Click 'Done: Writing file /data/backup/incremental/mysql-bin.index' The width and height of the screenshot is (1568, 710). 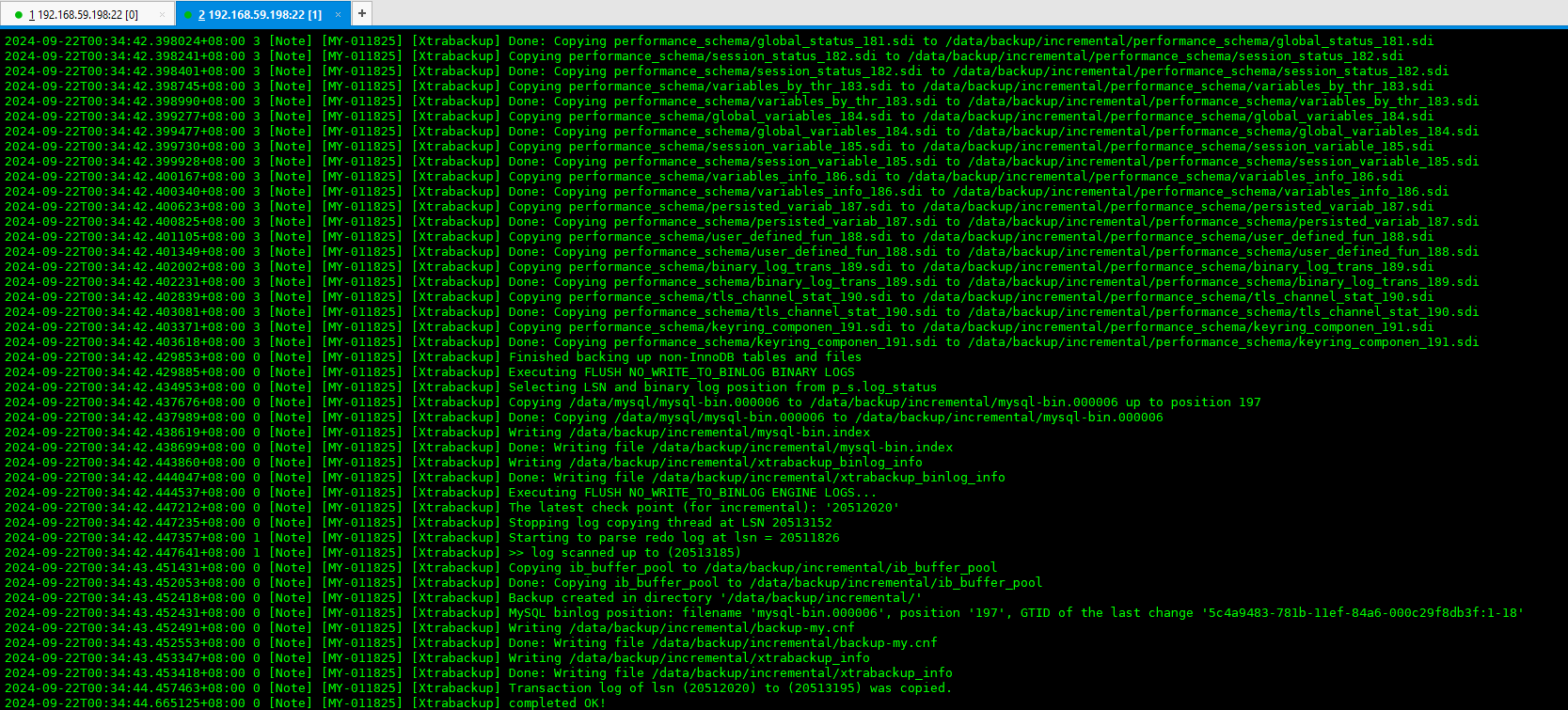coord(730,447)
